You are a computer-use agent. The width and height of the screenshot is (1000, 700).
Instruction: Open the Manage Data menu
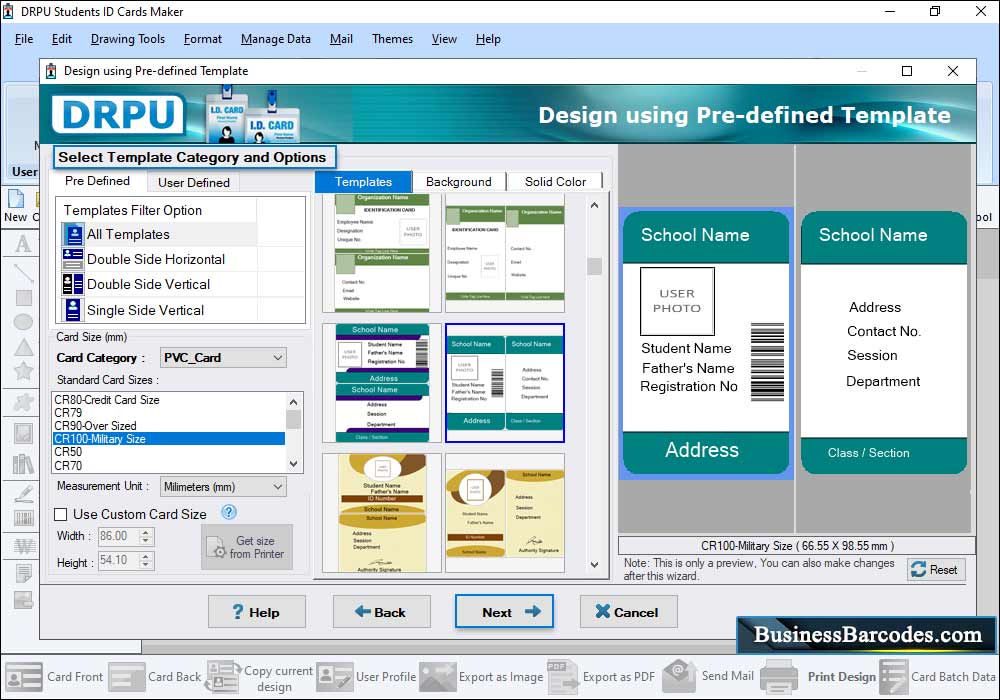276,39
